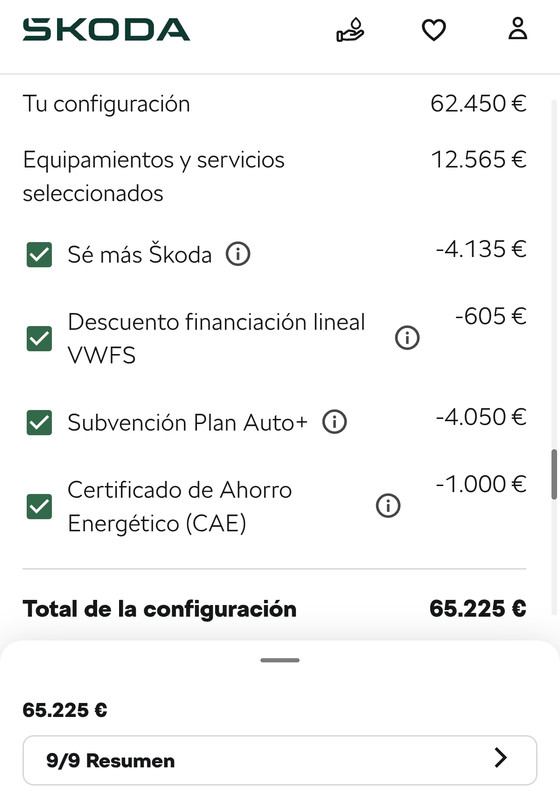560x800 pixels.
Task: Select the Tu configuración row
Action: tap(274, 104)
